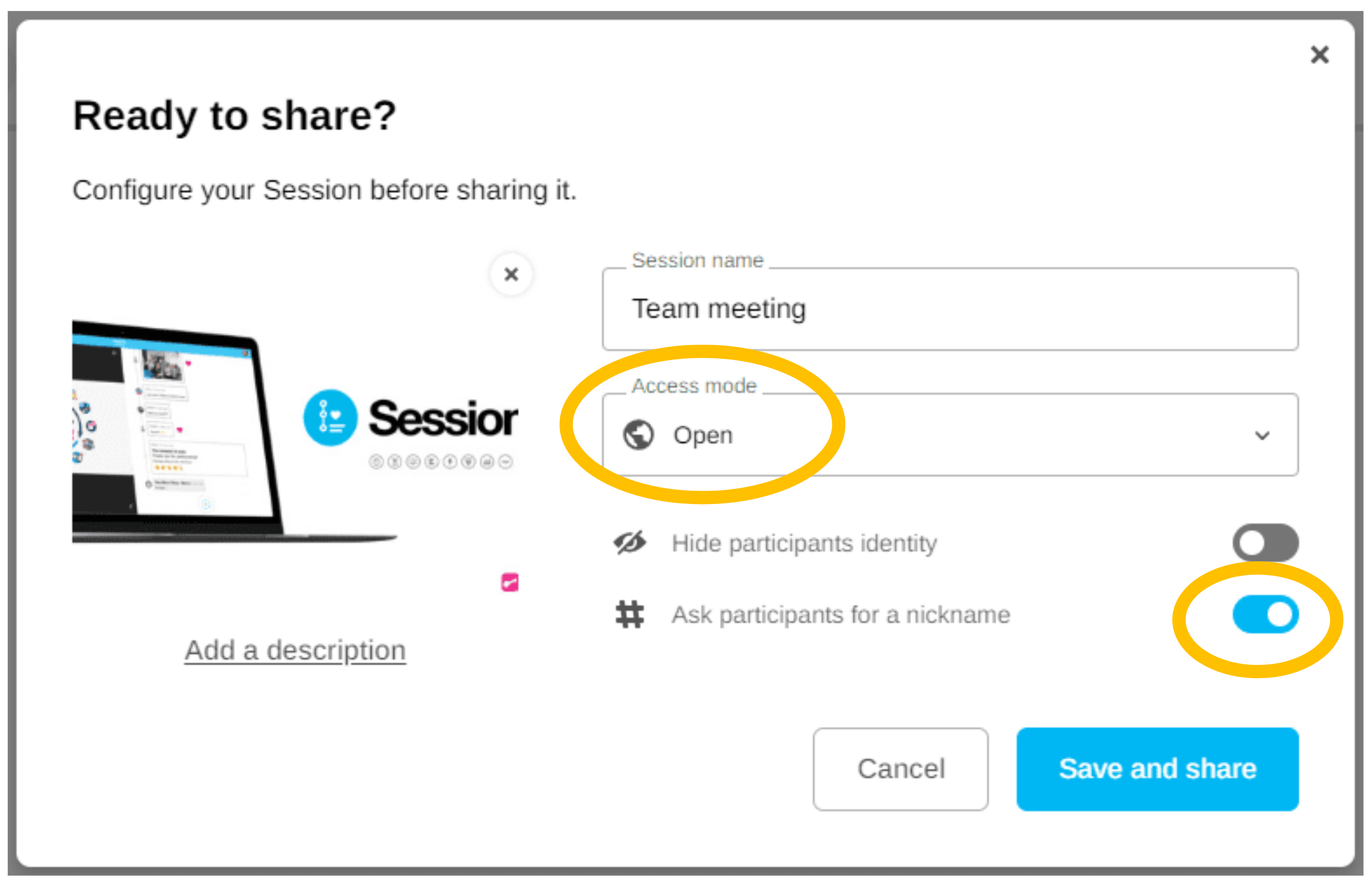Close the Ready to share dialog
The height and width of the screenshot is (886, 1372).
pyautogui.click(x=1319, y=55)
